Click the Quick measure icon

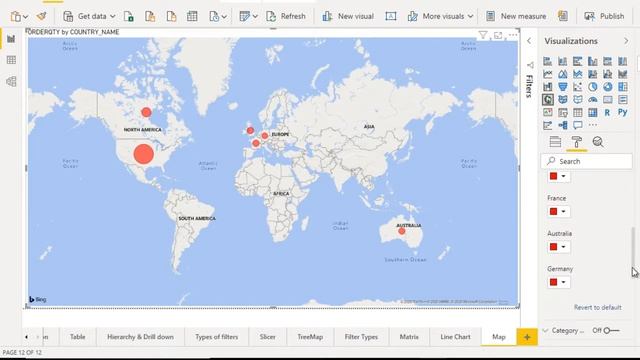pos(563,16)
